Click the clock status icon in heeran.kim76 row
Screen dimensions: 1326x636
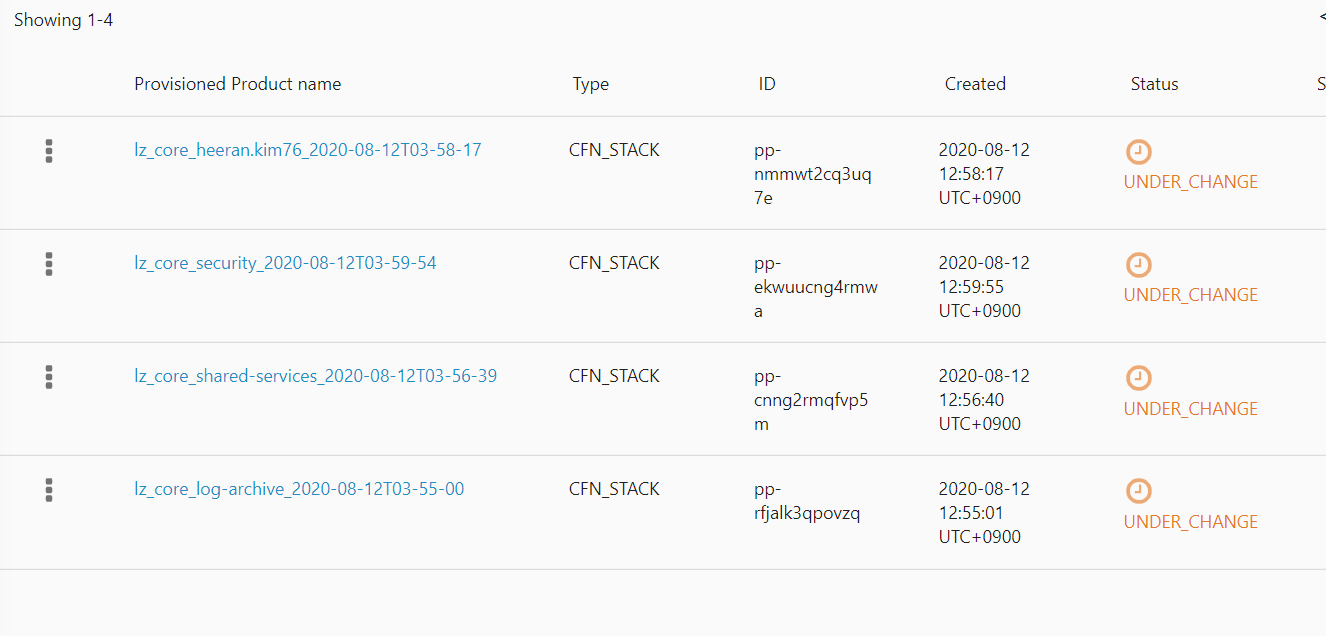tap(1139, 152)
